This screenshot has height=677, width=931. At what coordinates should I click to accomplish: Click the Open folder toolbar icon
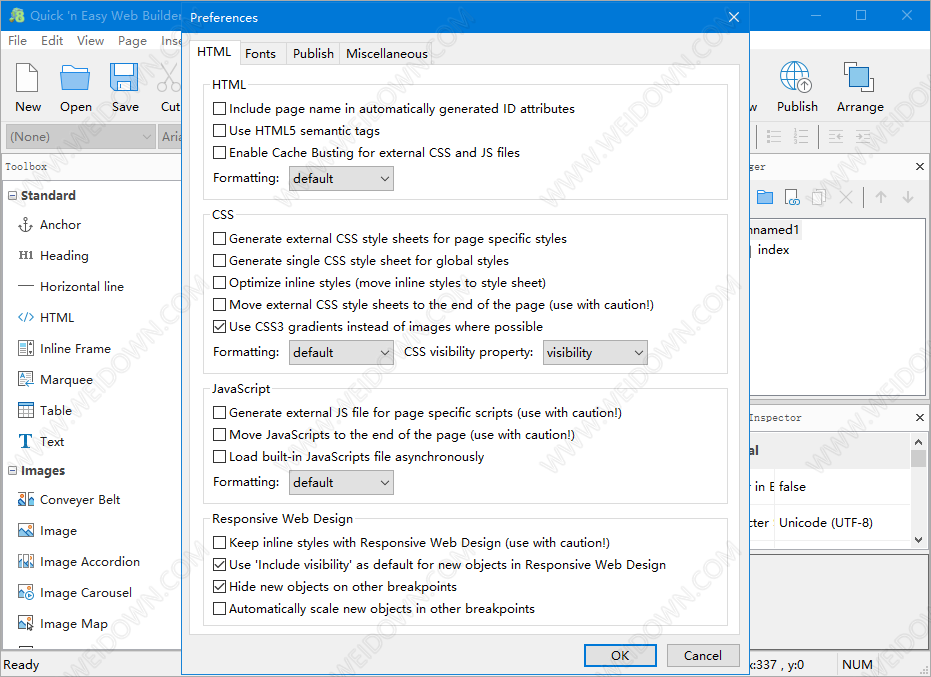pyautogui.click(x=75, y=78)
